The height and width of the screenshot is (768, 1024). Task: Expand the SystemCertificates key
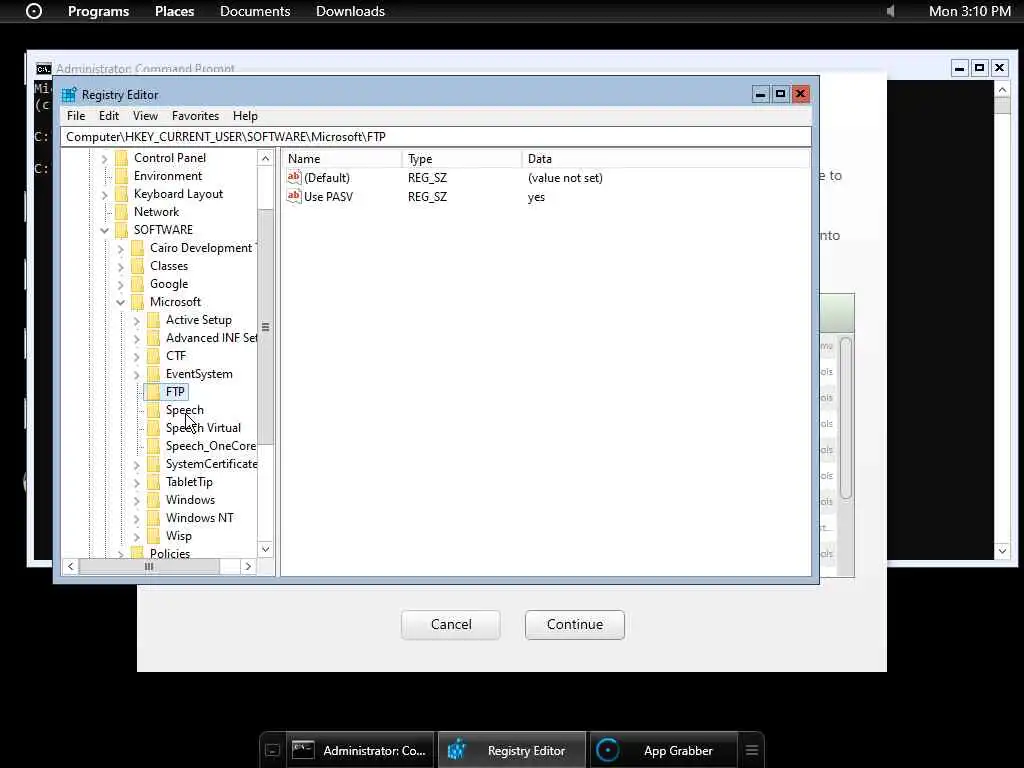click(136, 464)
